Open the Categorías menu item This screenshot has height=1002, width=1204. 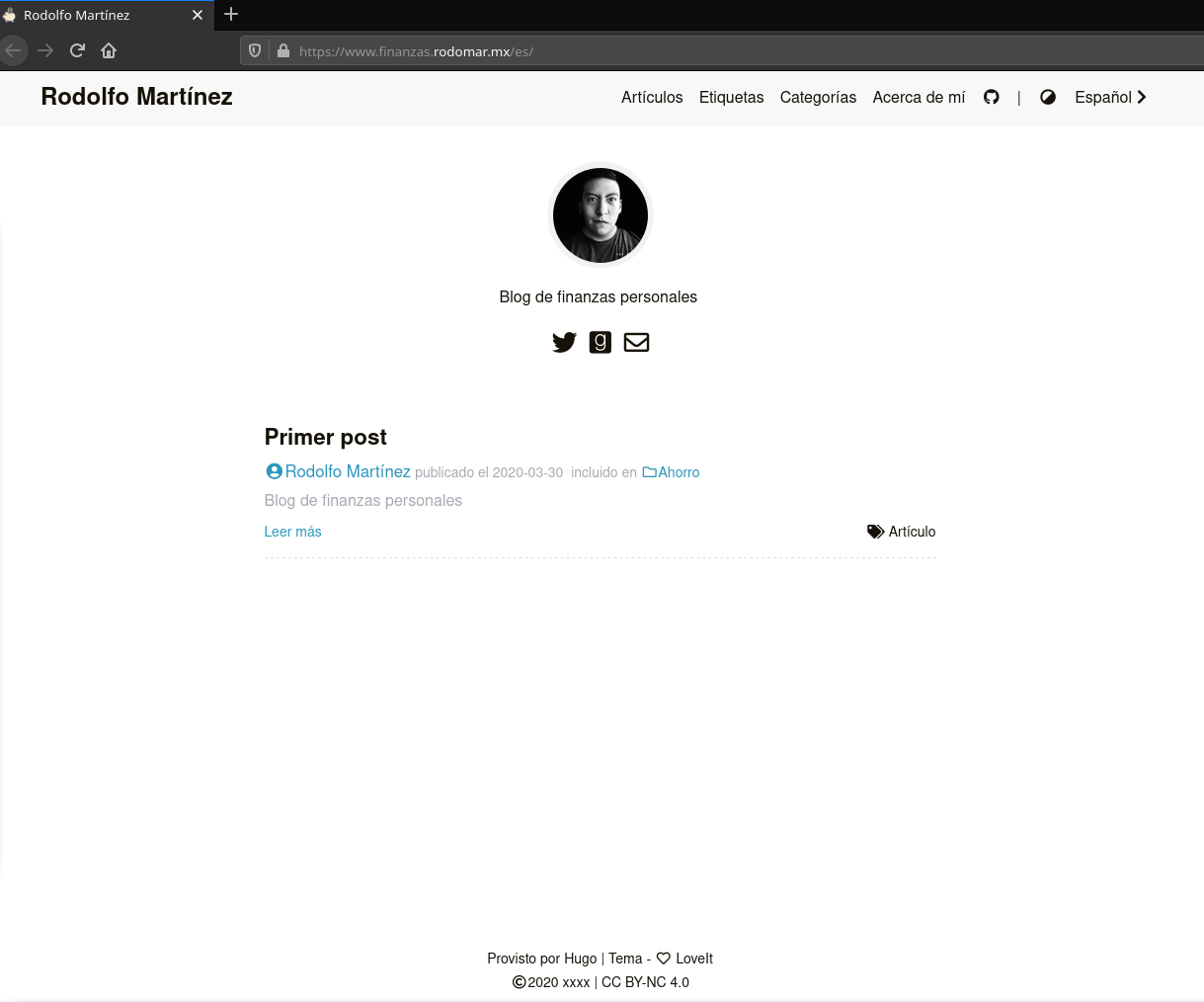click(x=818, y=97)
